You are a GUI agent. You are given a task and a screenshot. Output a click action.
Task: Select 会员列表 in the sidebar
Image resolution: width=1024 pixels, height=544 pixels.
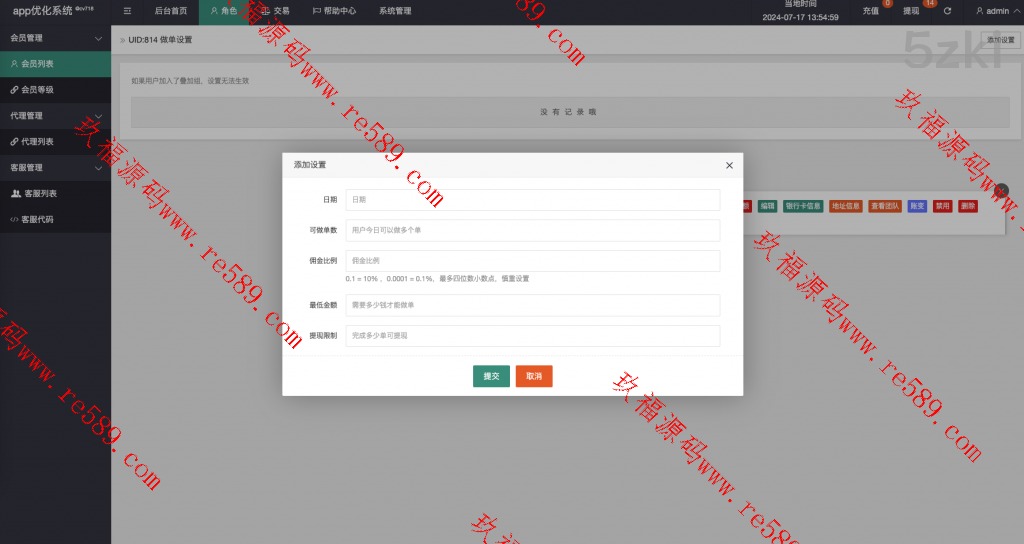[x=56, y=64]
